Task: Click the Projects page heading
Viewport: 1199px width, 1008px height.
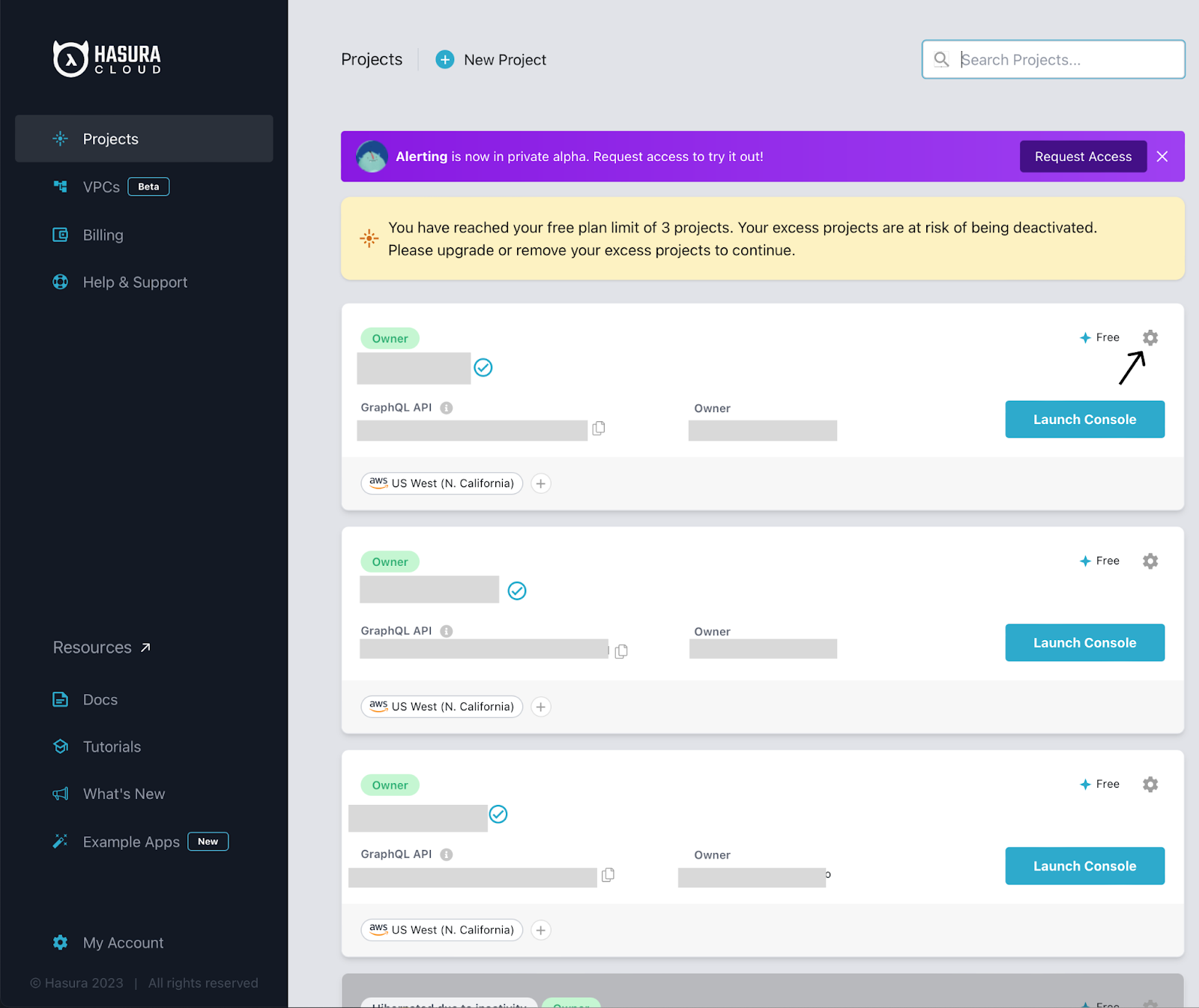Action: (372, 59)
